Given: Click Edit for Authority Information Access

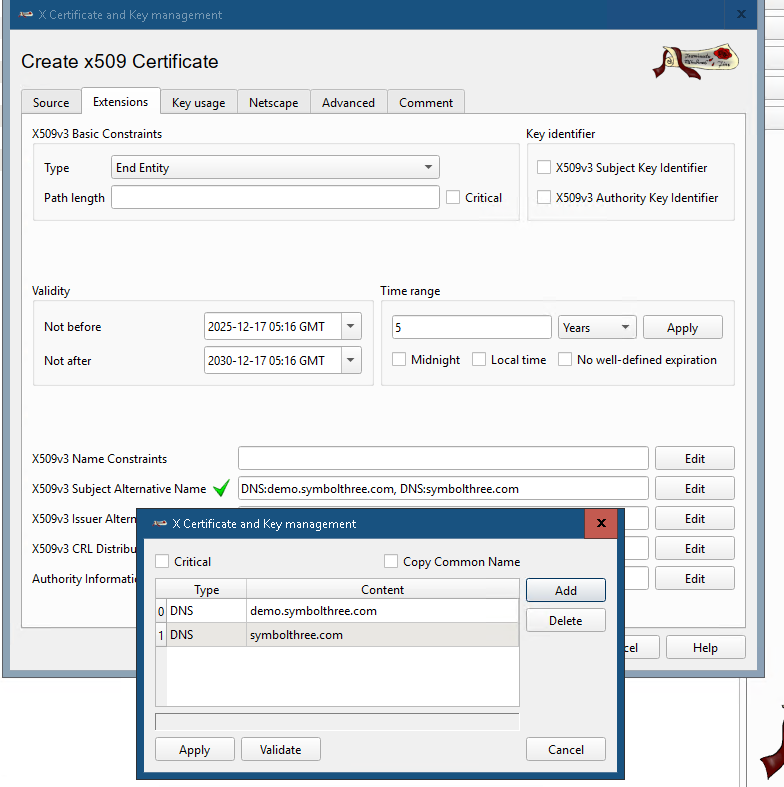Looking at the screenshot, I should click(x=695, y=579).
